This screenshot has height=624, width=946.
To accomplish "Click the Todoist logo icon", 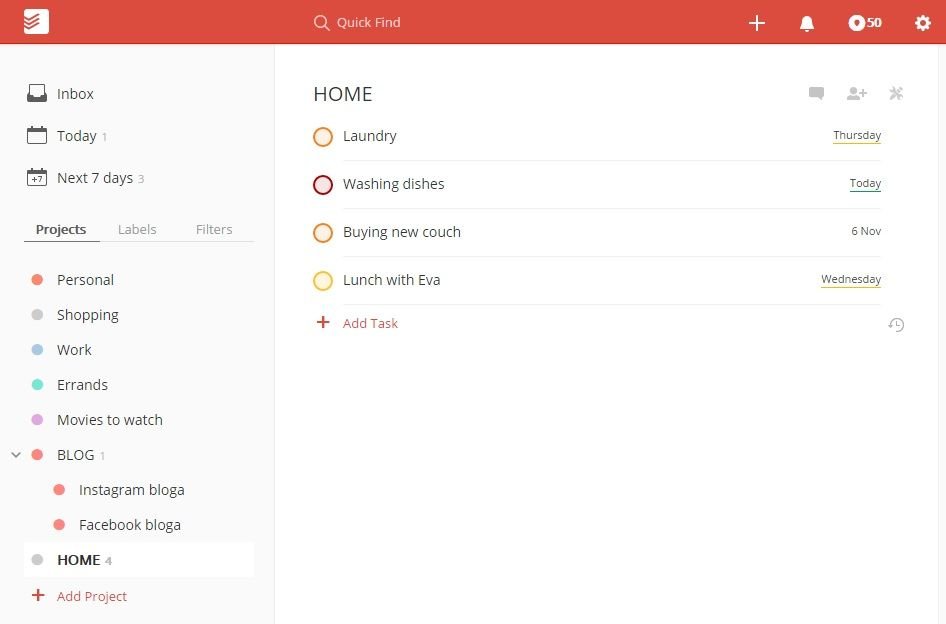I will point(36,22).
